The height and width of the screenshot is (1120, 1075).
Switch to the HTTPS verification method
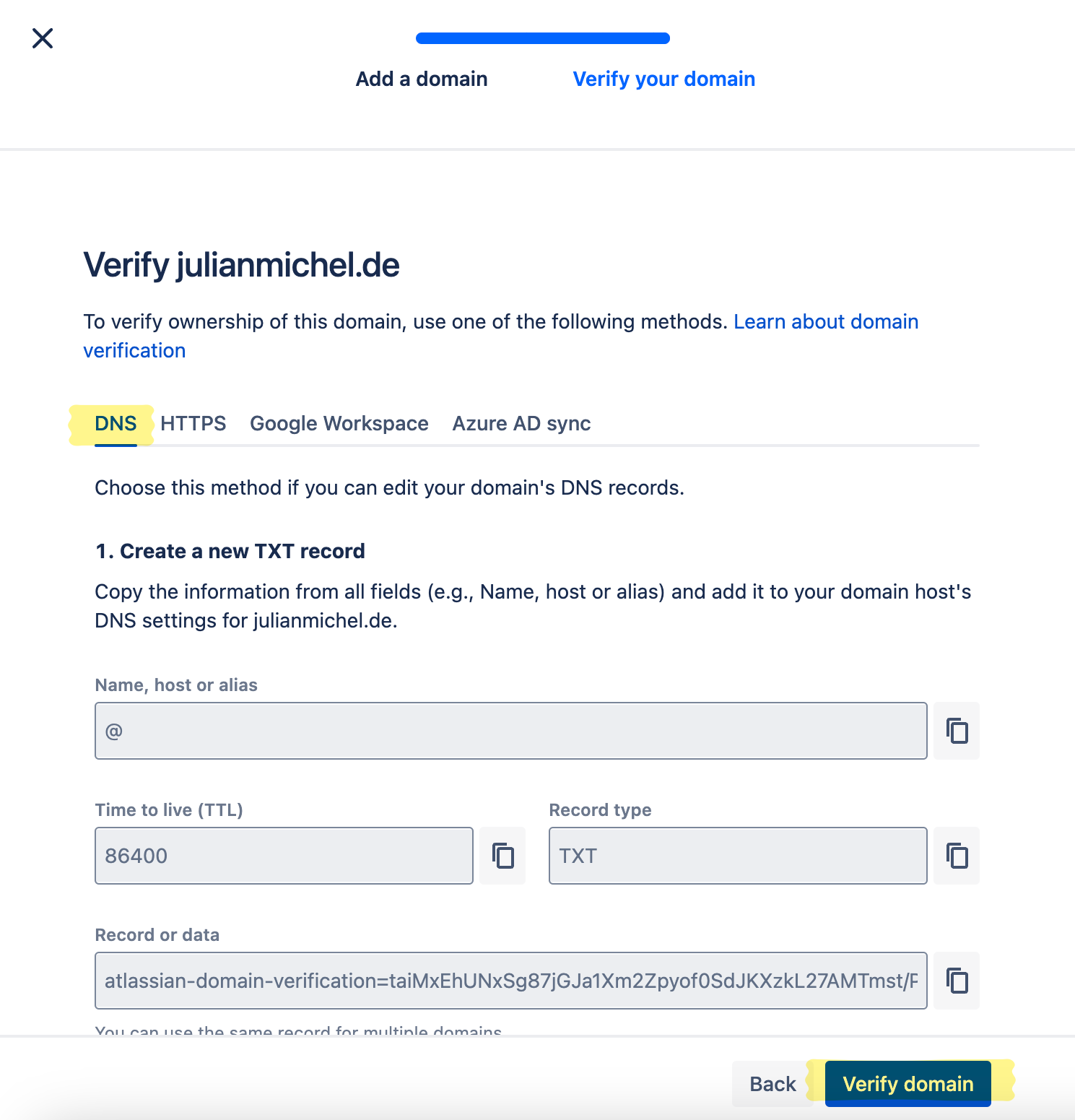193,423
